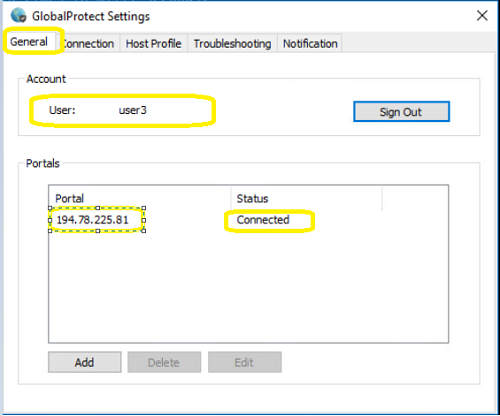The image size is (500, 416).
Task: Click the Connected status text
Action: pos(263,220)
